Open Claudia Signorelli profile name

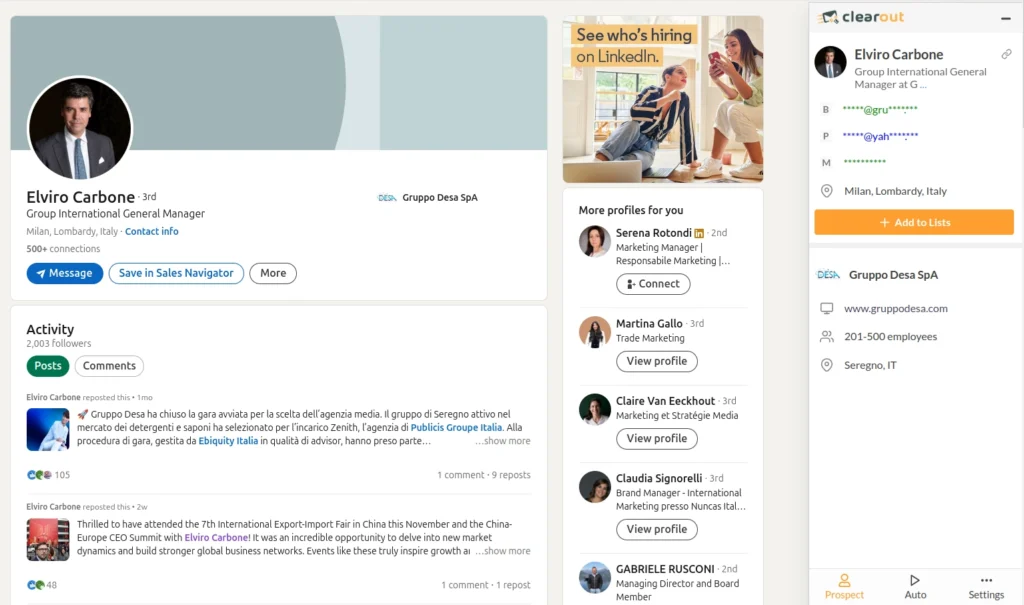click(659, 478)
